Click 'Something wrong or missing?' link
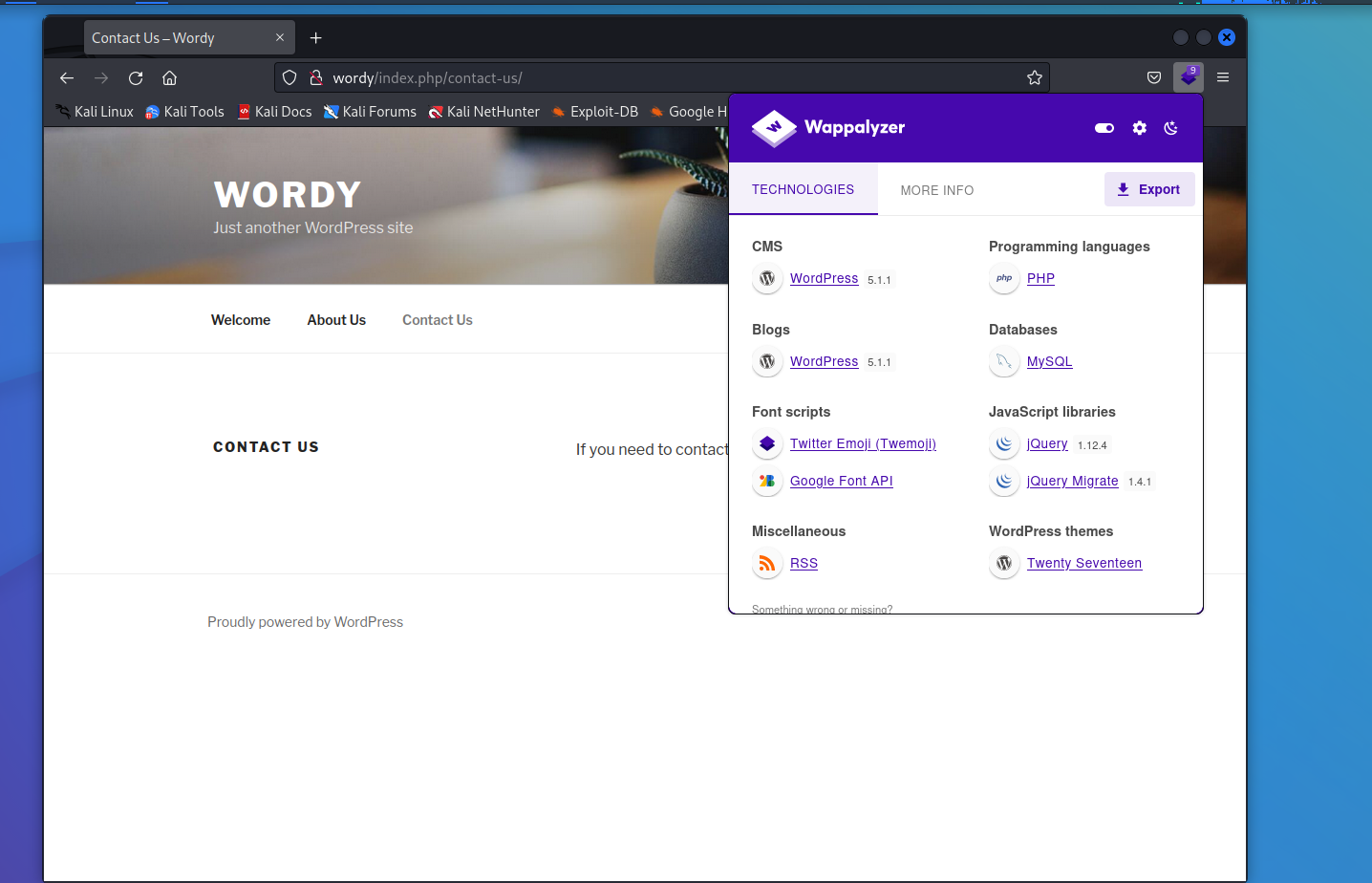The height and width of the screenshot is (883, 1372). pos(822,609)
